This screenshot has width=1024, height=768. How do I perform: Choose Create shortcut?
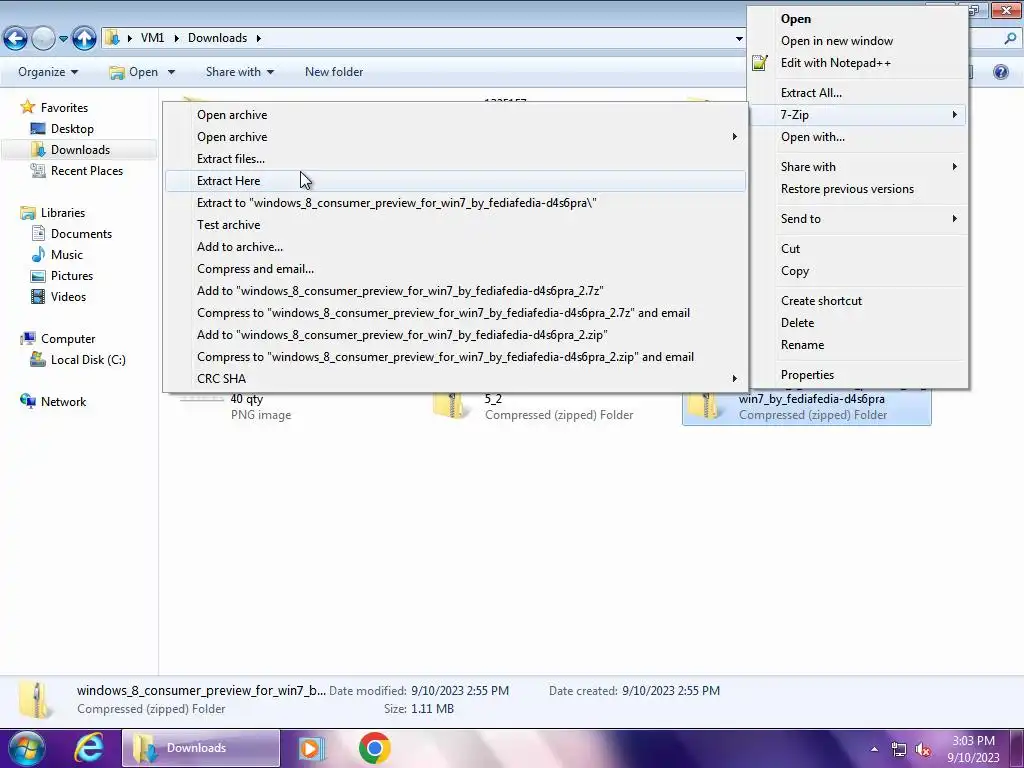(857, 301)
